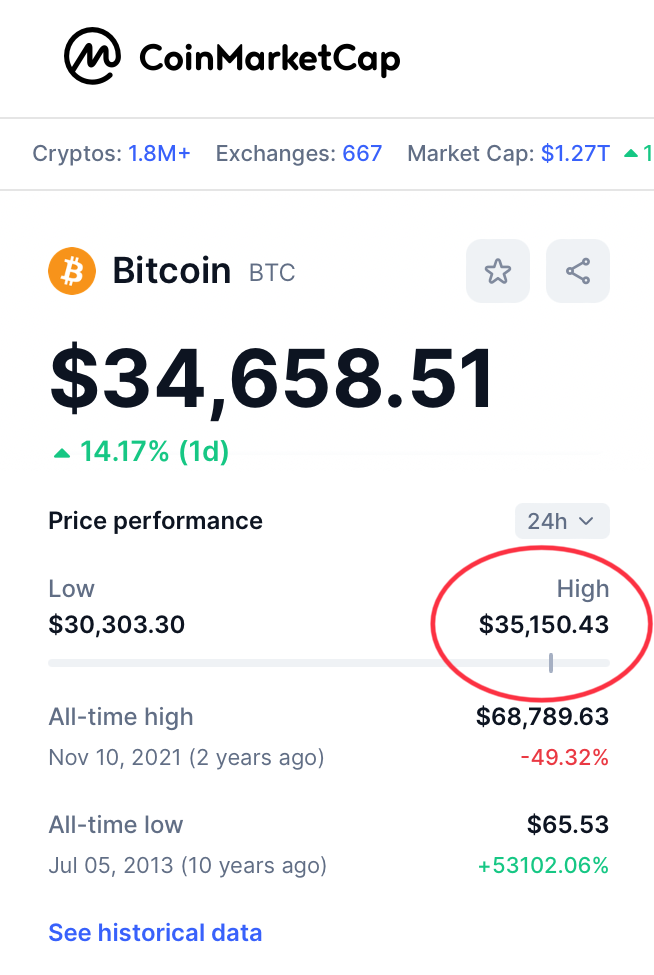Screen dimensions: 654x975
Task: Click the price range bar track
Action: click(329, 663)
